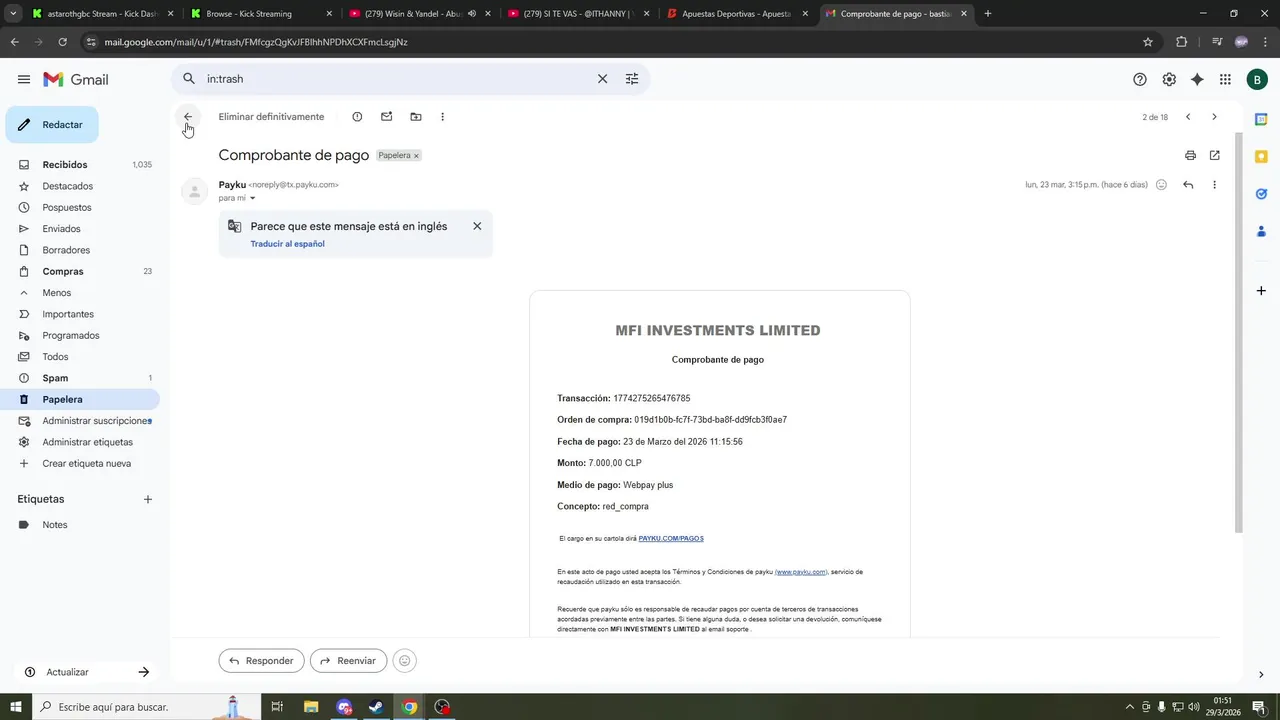Image resolution: width=1280 pixels, height=720 pixels.
Task: Open Chrome tab search dropdown
Action: (13, 14)
